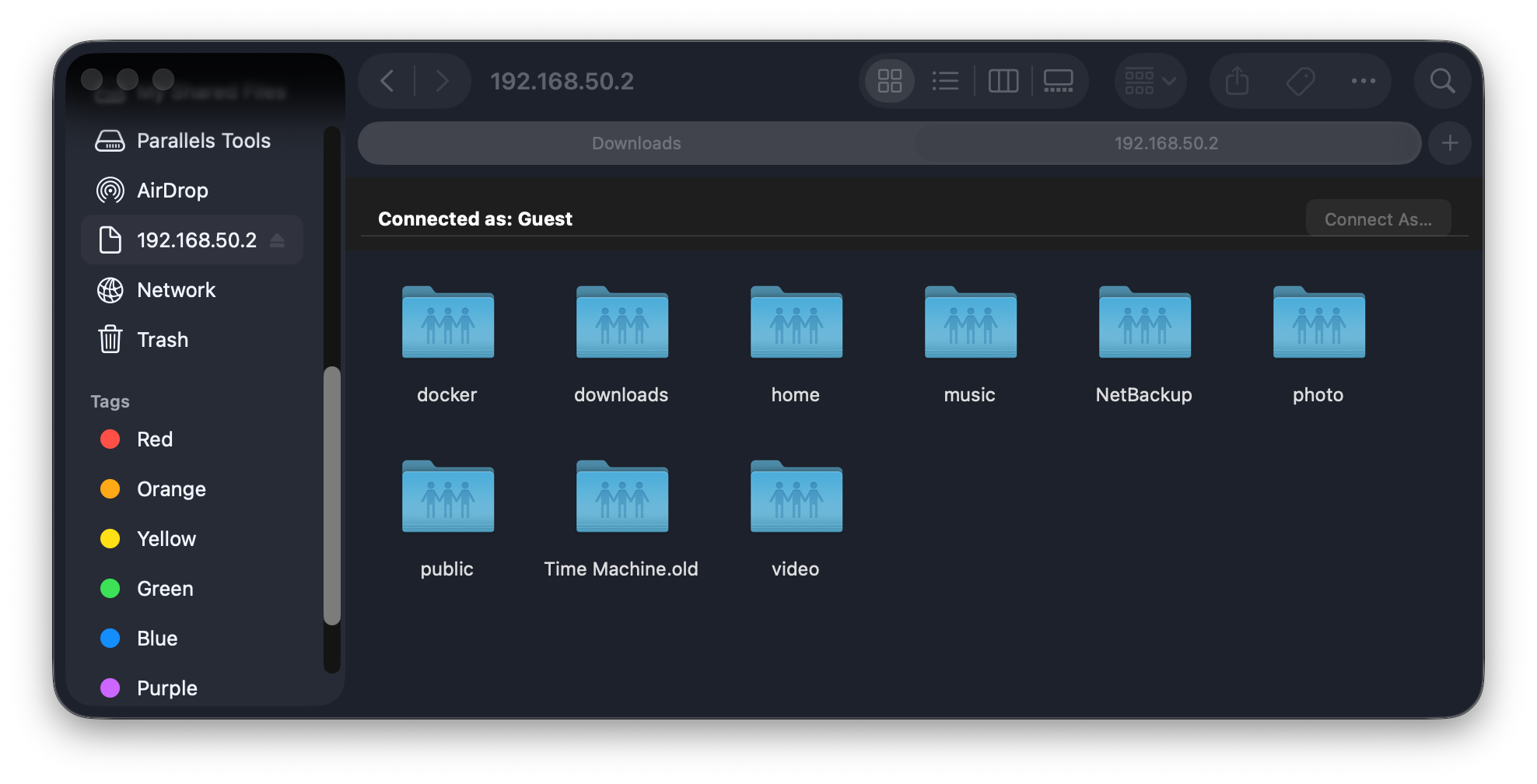Click the docker folder name label
The width and height of the screenshot is (1537, 784).
coord(447,395)
